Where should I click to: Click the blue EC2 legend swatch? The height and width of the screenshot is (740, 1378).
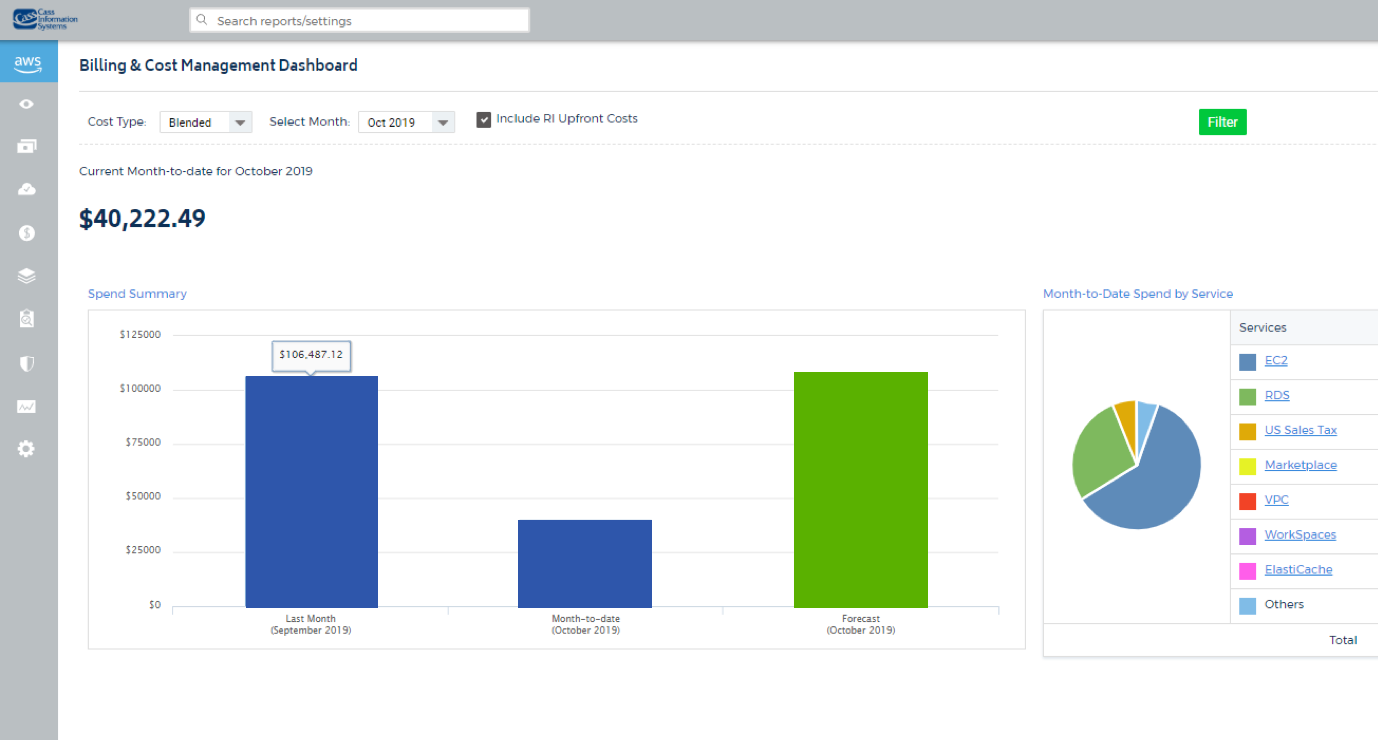pos(1247,362)
